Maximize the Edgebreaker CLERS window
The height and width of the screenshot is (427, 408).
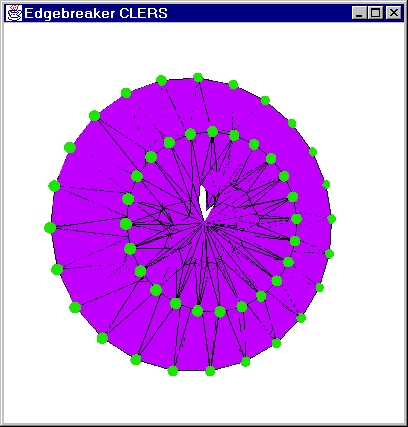click(x=376, y=13)
